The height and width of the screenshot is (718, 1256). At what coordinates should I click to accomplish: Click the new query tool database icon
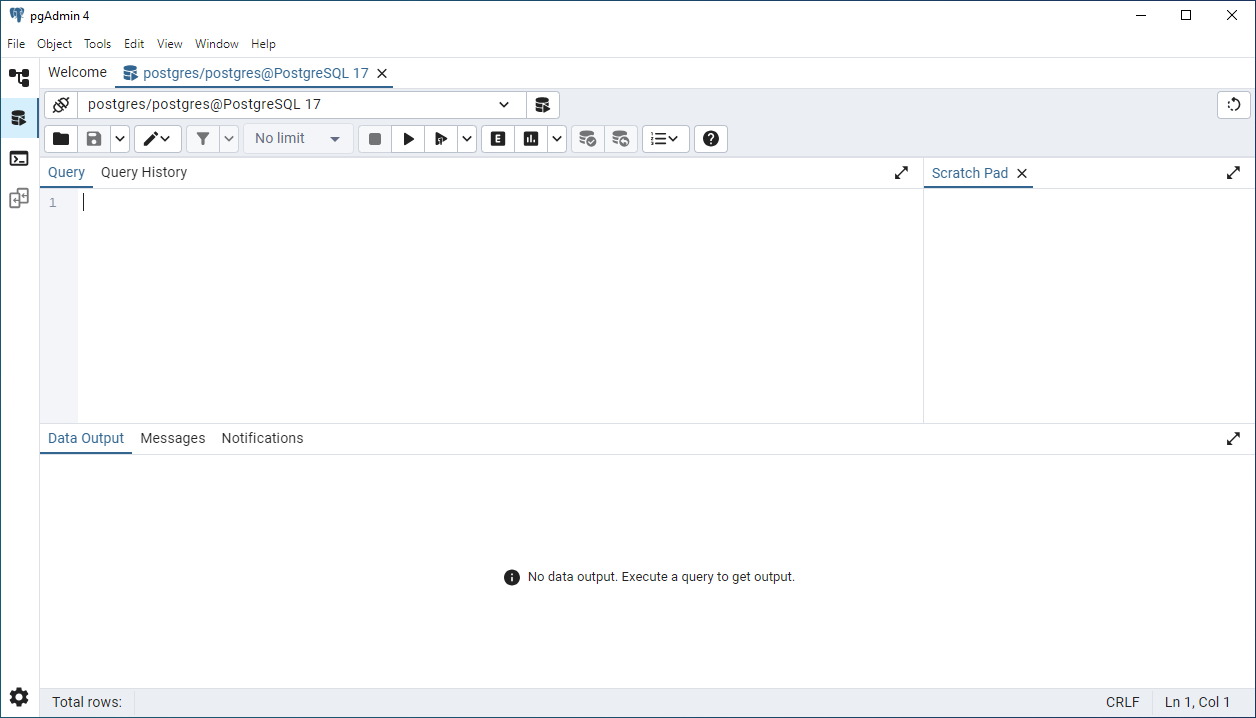(x=542, y=105)
